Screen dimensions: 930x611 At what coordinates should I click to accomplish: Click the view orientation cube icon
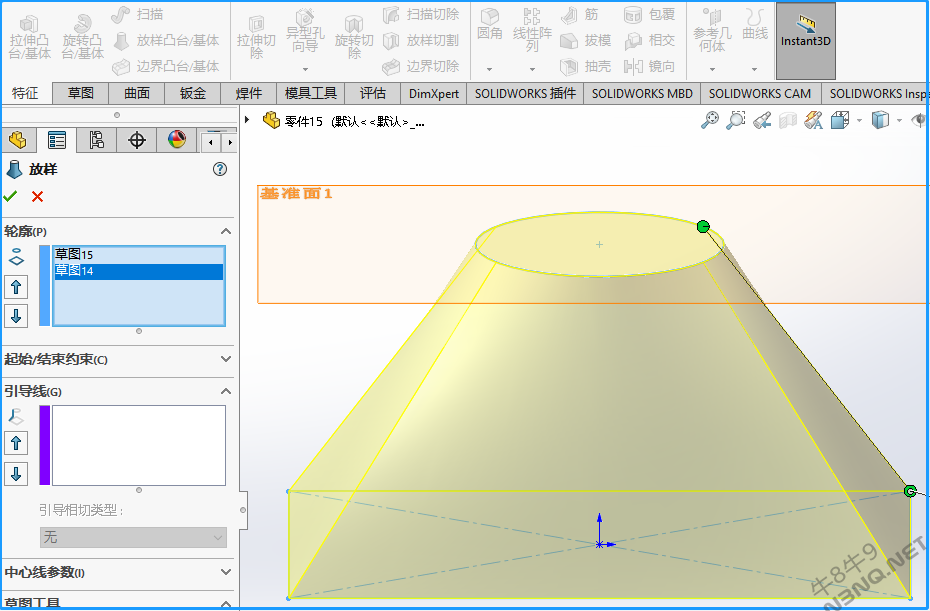[840, 120]
